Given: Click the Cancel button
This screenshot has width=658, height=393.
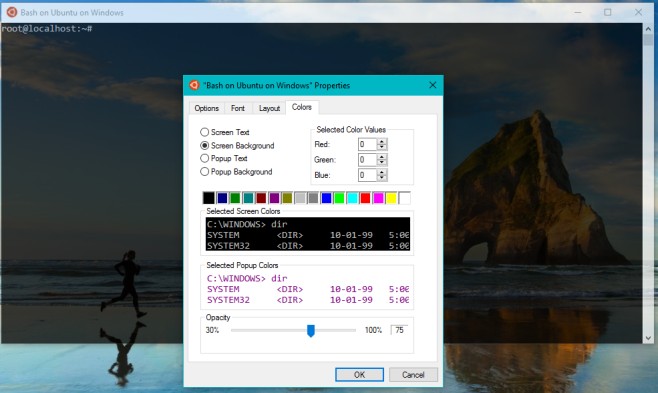Looking at the screenshot, I should pyautogui.click(x=413, y=375).
